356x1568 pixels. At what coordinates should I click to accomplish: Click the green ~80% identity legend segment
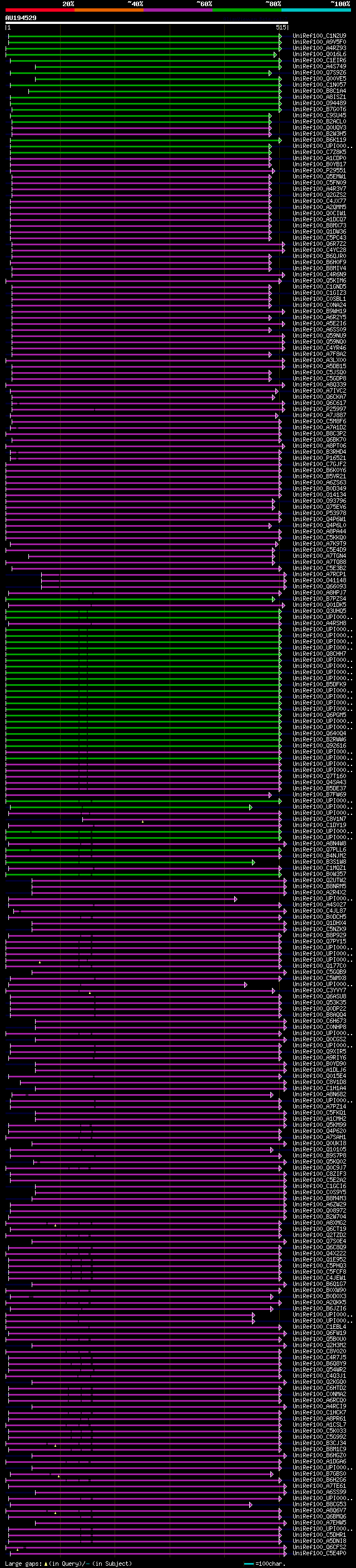point(247,10)
